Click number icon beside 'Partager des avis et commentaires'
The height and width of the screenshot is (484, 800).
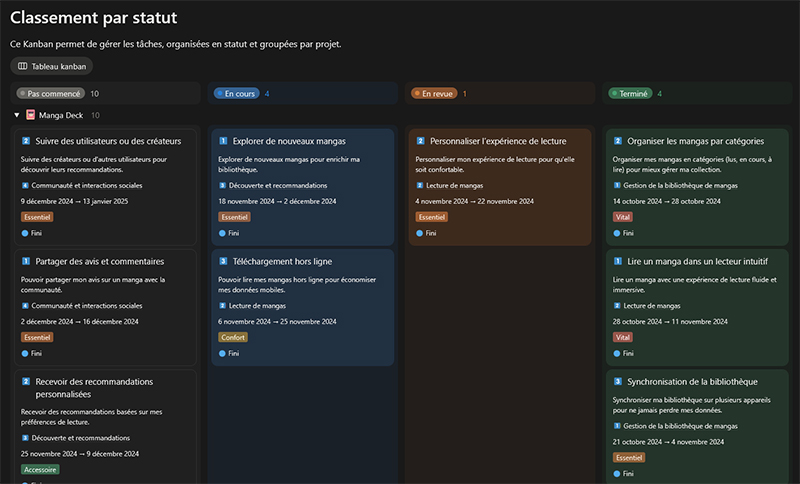[x=26, y=261]
